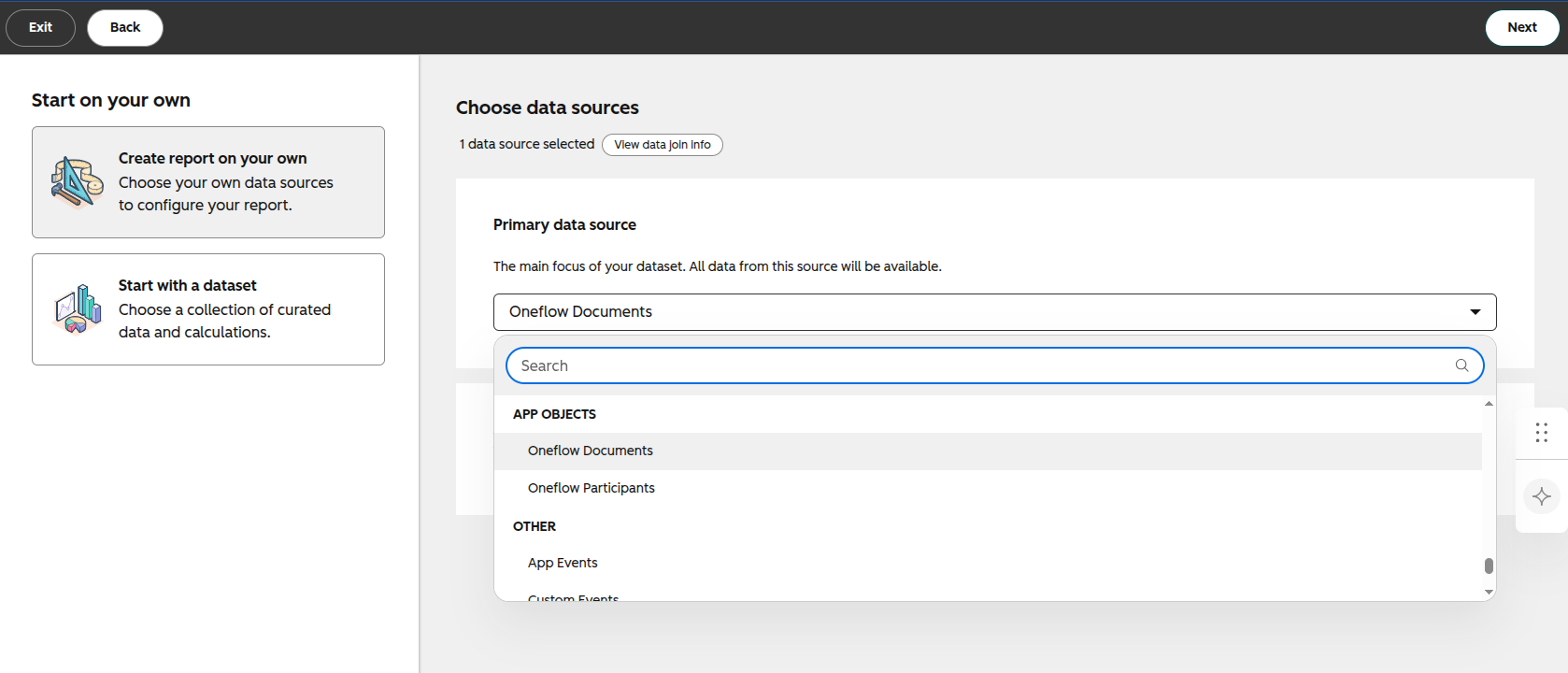The width and height of the screenshot is (1568, 673).
Task: Open View data join info
Action: tap(663, 145)
